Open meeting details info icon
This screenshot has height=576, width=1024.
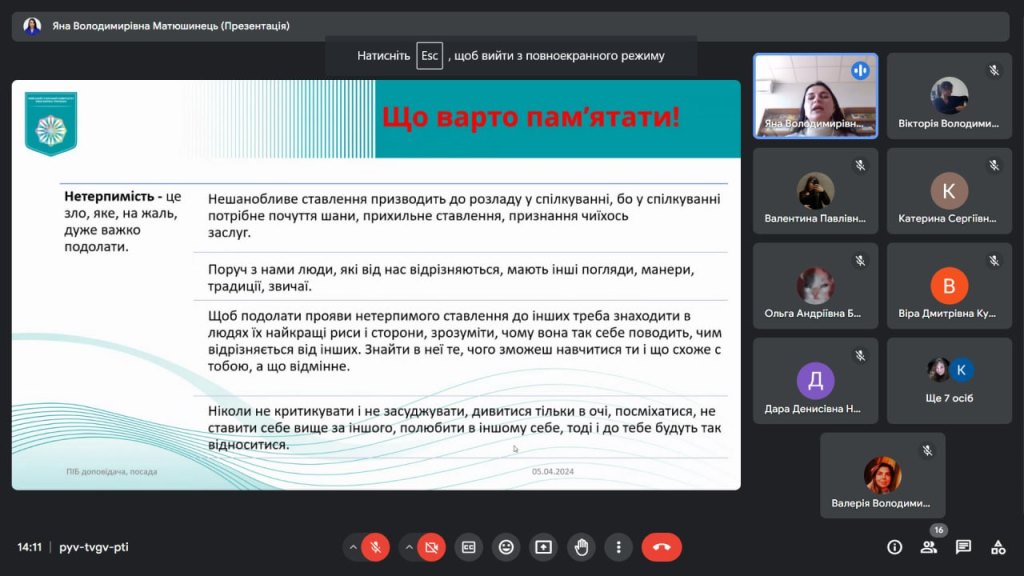895,547
